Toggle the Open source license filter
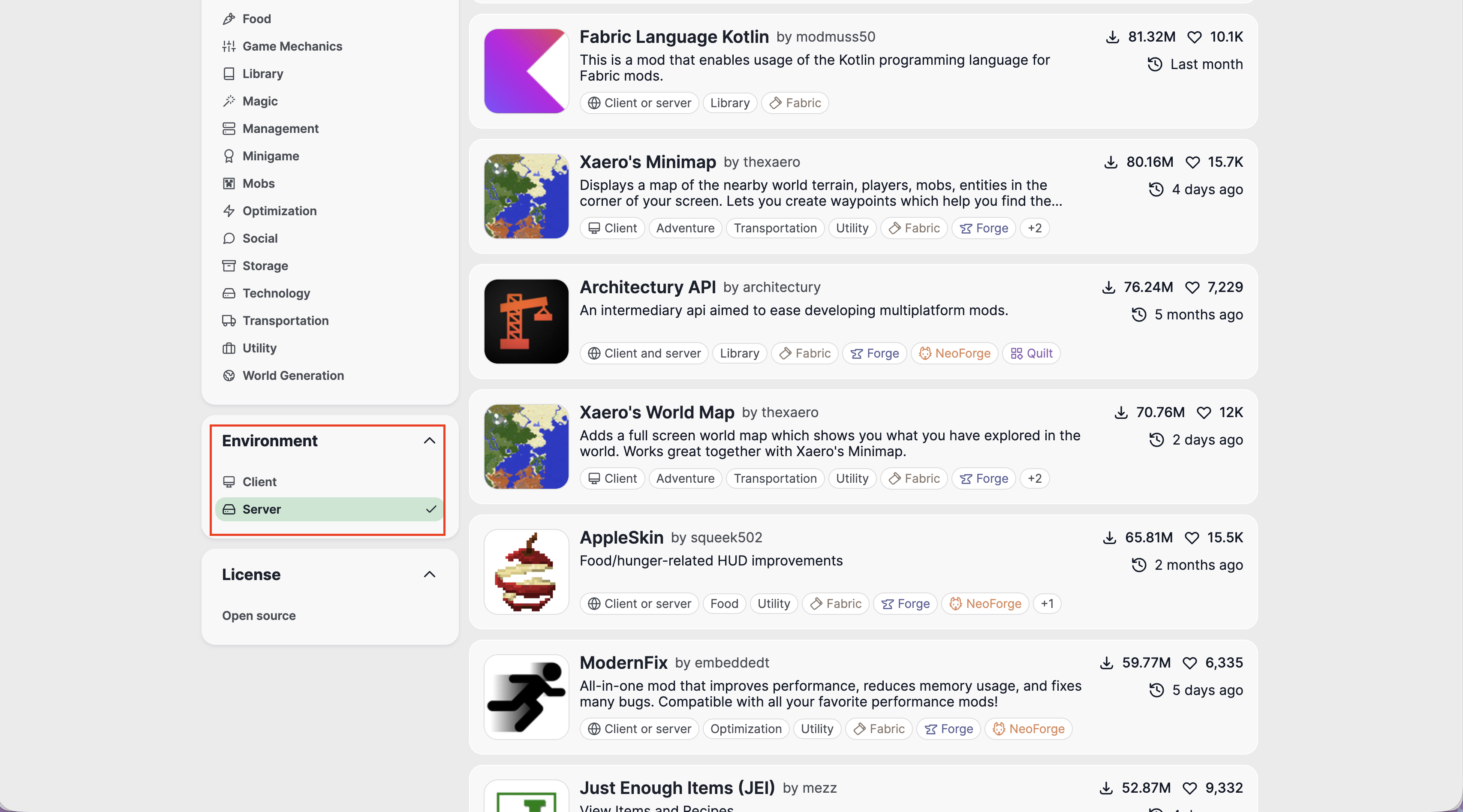This screenshot has height=812, width=1463. click(329, 616)
